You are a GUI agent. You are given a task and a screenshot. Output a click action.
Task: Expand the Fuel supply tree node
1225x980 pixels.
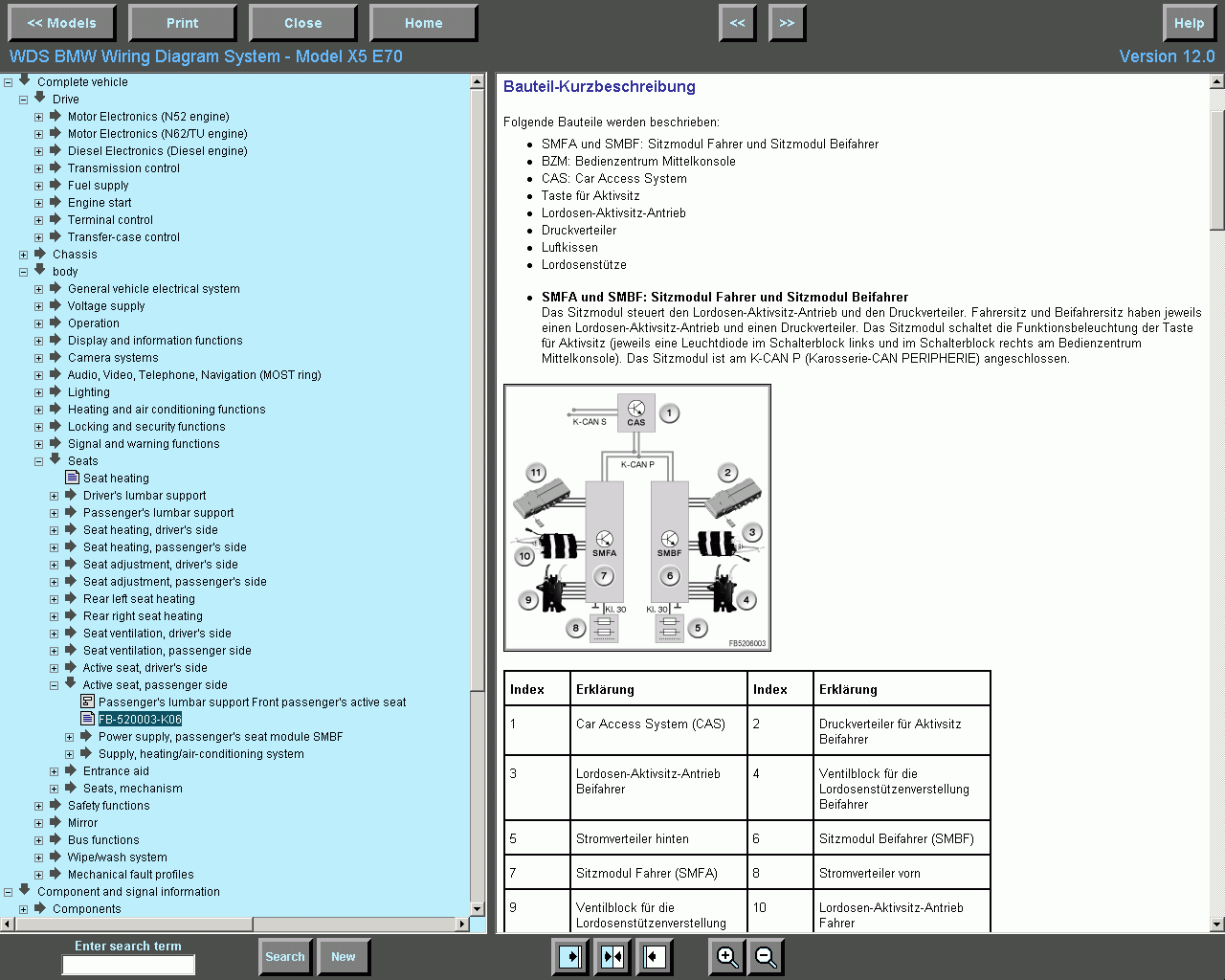click(38, 185)
